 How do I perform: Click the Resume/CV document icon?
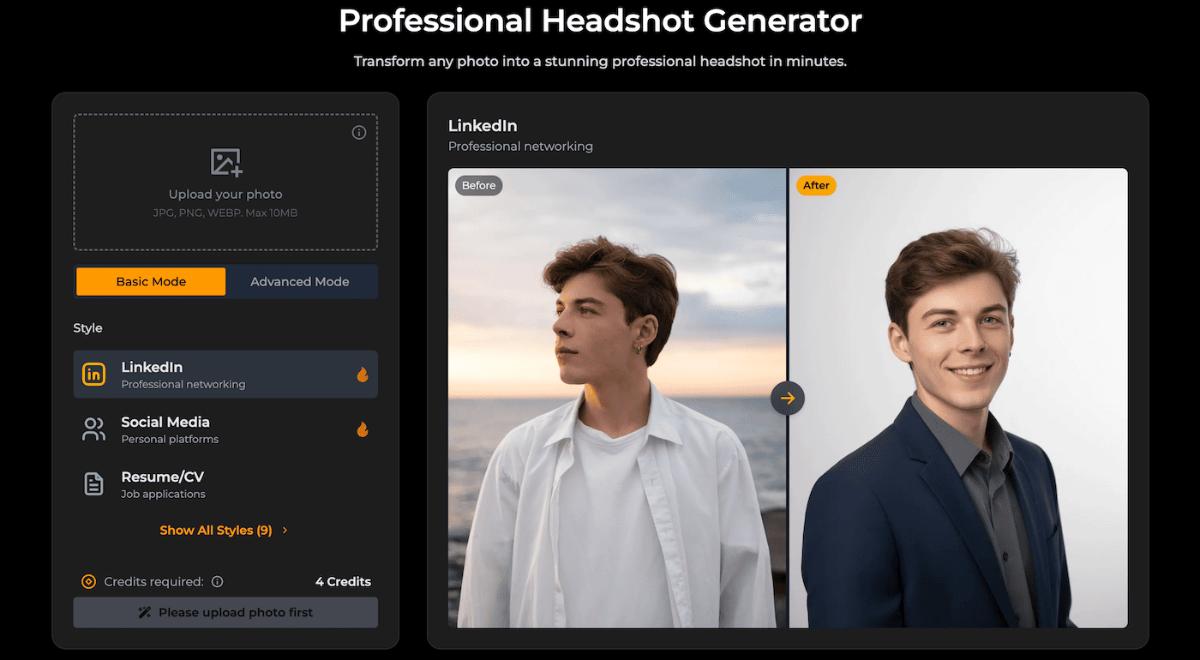click(93, 483)
